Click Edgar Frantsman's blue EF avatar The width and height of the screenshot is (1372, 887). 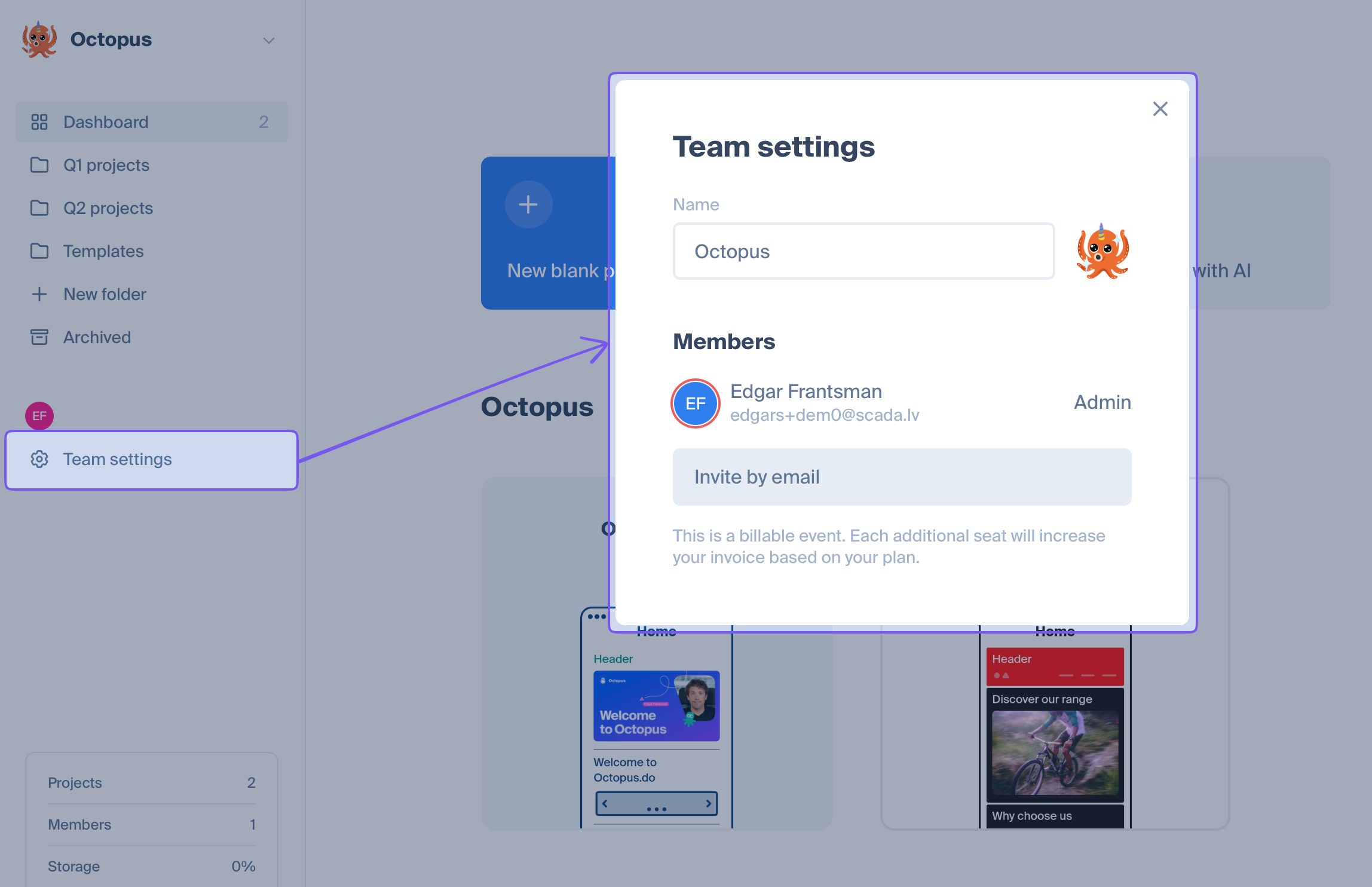click(x=695, y=403)
